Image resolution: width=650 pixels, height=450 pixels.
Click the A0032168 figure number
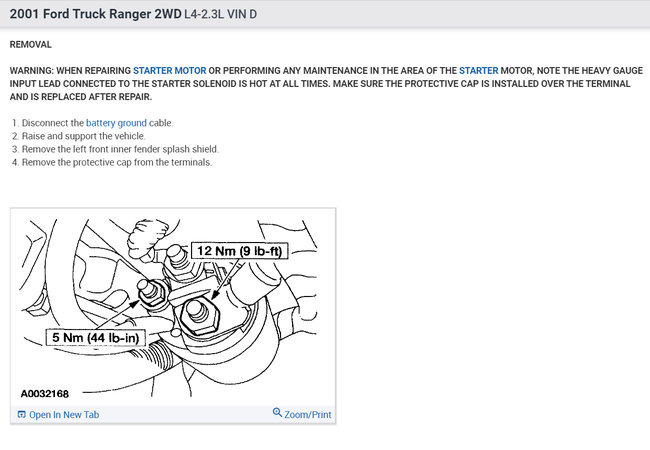pos(45,394)
